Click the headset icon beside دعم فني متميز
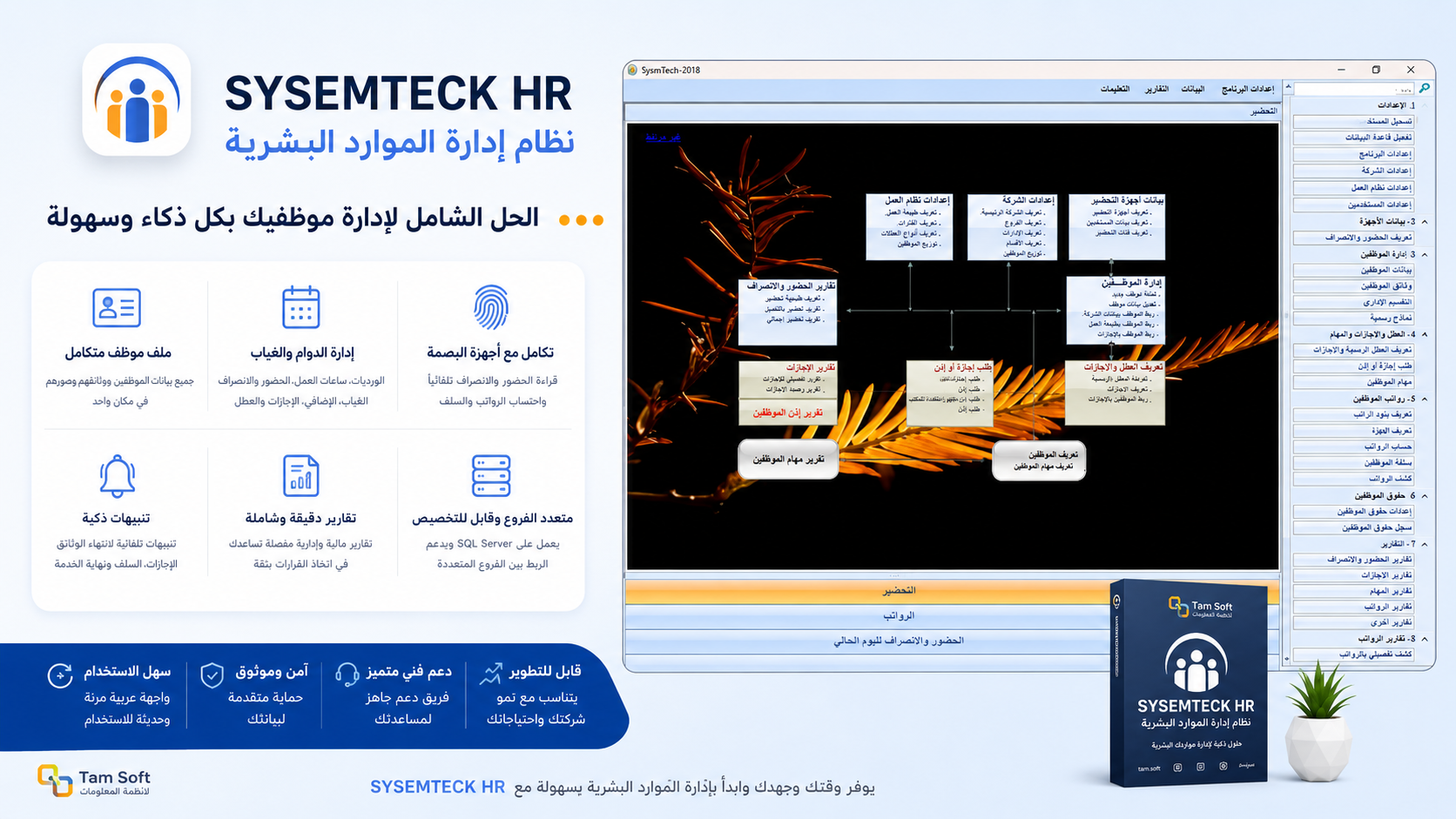Screen dimensions: 1456x819 [347, 674]
